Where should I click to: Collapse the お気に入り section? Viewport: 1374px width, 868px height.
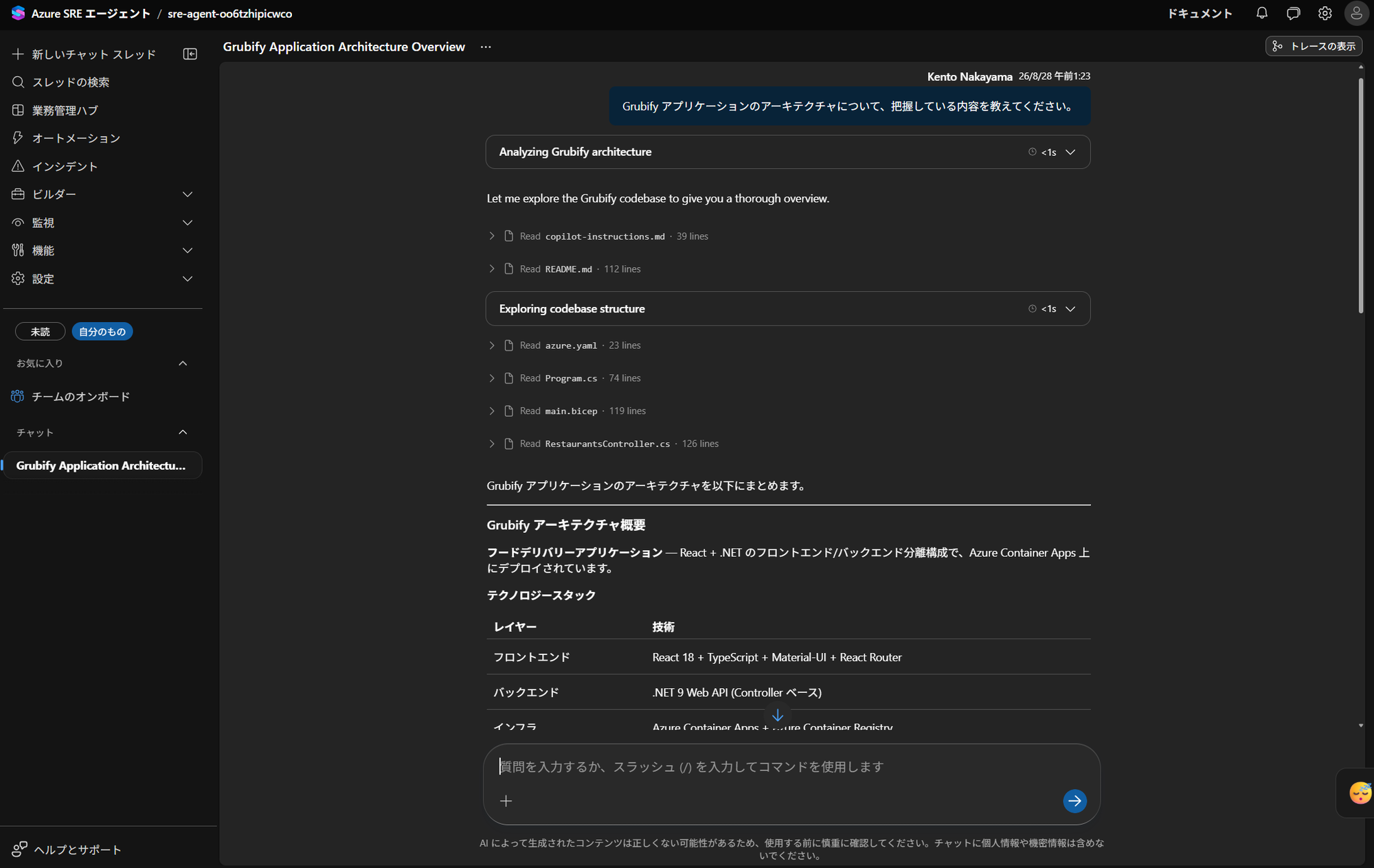pyautogui.click(x=183, y=363)
